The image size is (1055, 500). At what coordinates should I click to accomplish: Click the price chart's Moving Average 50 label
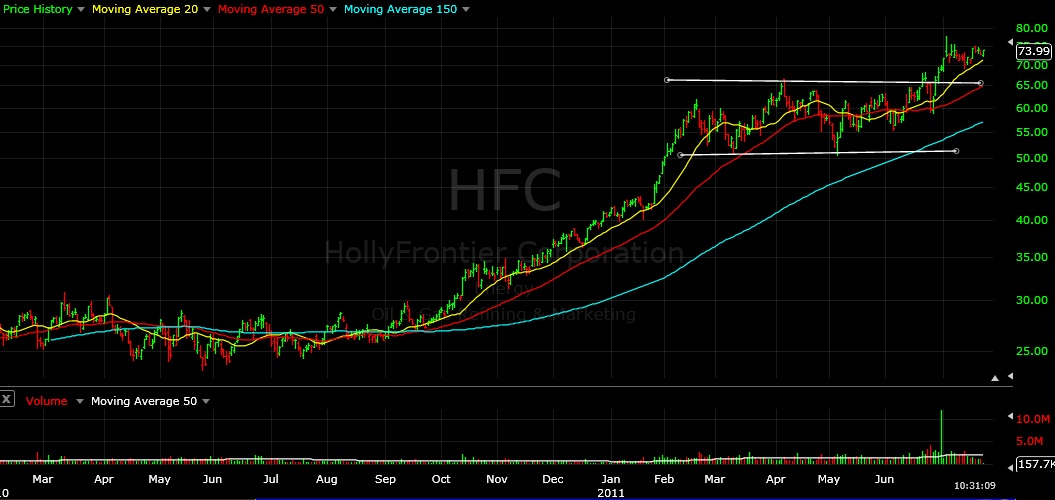270,9
